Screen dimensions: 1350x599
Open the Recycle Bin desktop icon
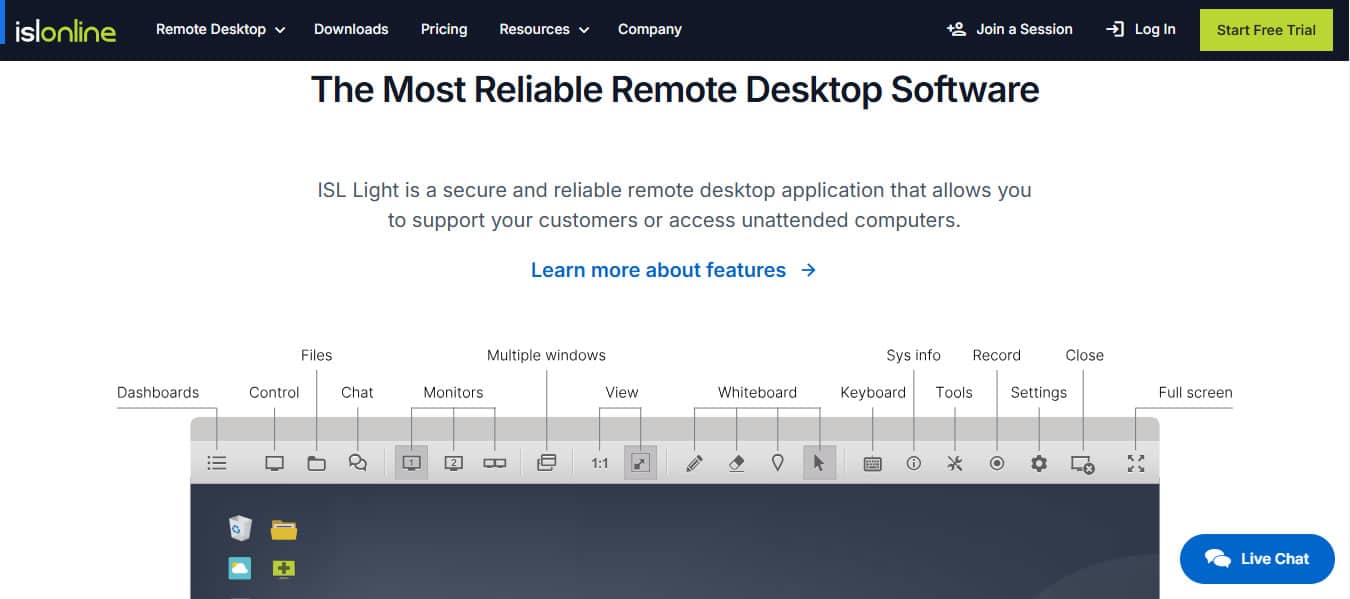(x=240, y=528)
